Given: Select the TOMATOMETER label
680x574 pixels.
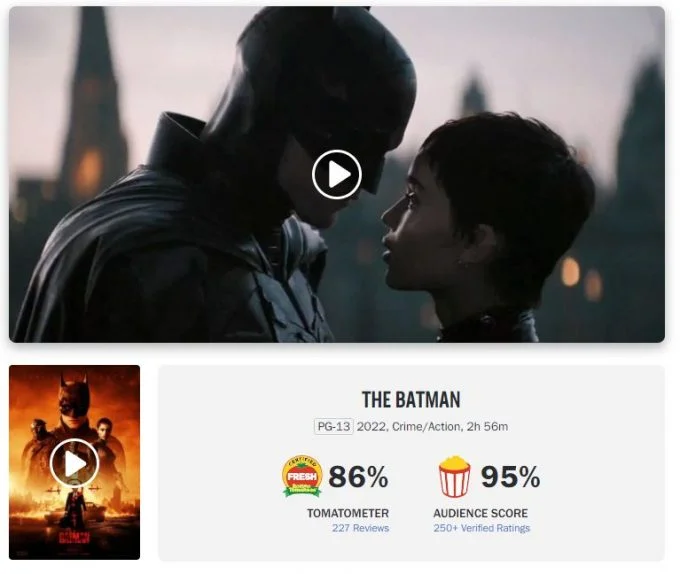Looking at the screenshot, I should 348,513.
